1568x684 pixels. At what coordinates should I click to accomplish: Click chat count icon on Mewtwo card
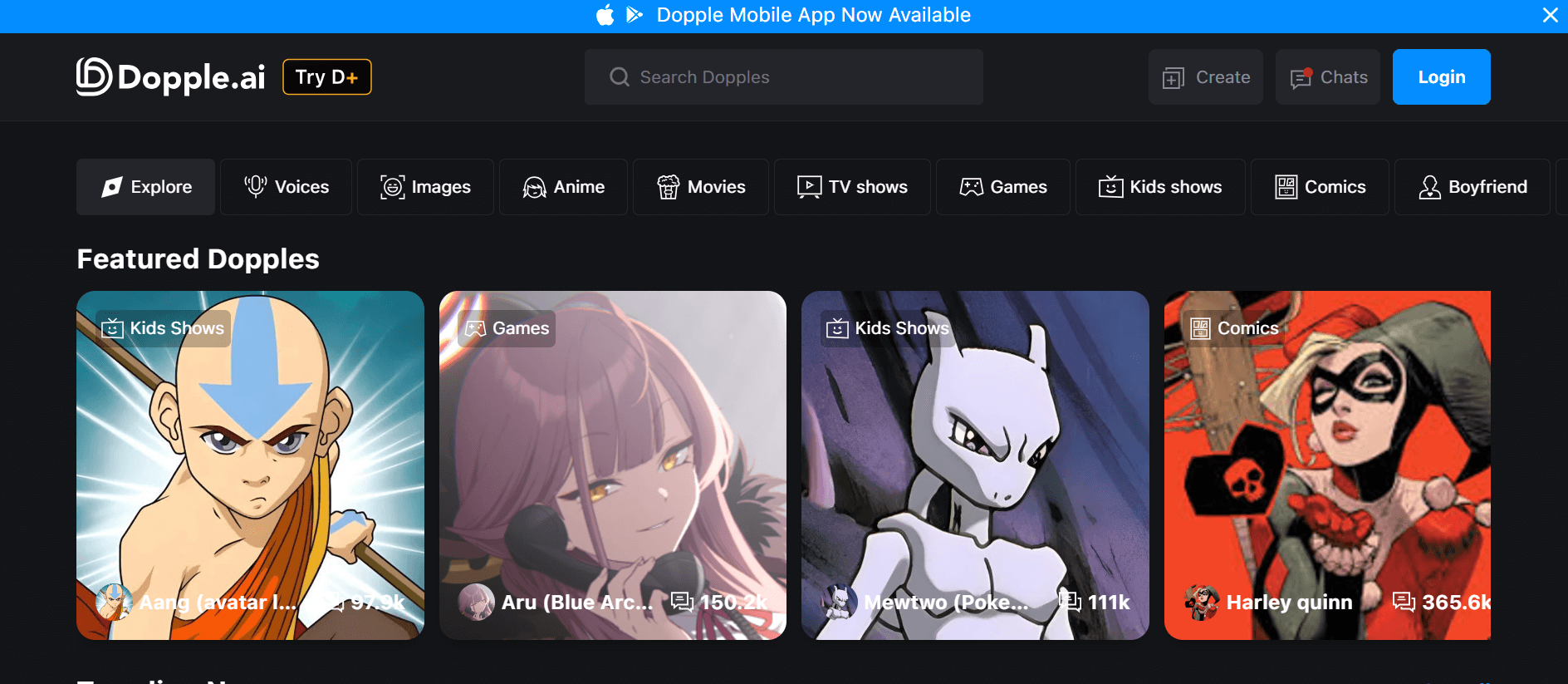click(x=1070, y=602)
